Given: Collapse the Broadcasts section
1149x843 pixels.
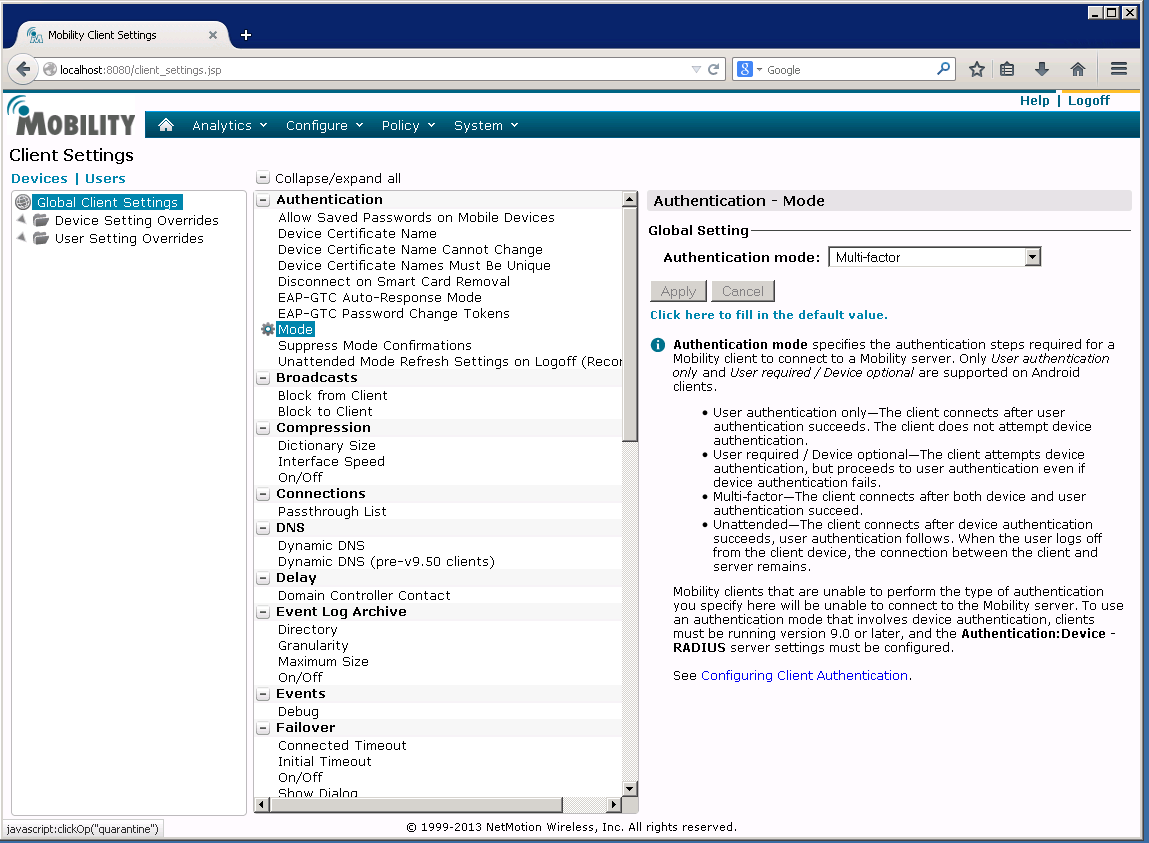Looking at the screenshot, I should coord(264,378).
